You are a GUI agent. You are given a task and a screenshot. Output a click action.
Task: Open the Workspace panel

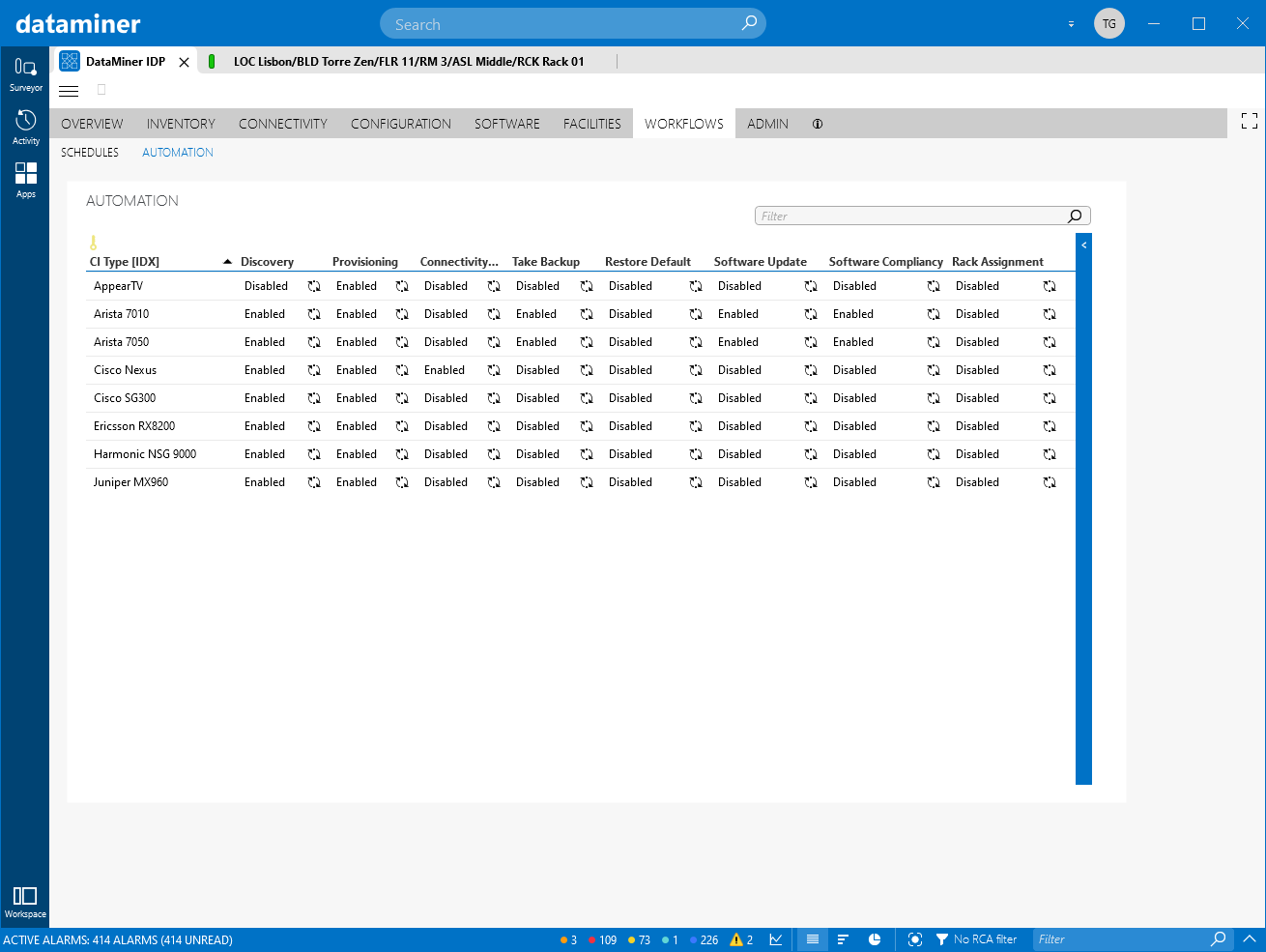pyautogui.click(x=25, y=903)
